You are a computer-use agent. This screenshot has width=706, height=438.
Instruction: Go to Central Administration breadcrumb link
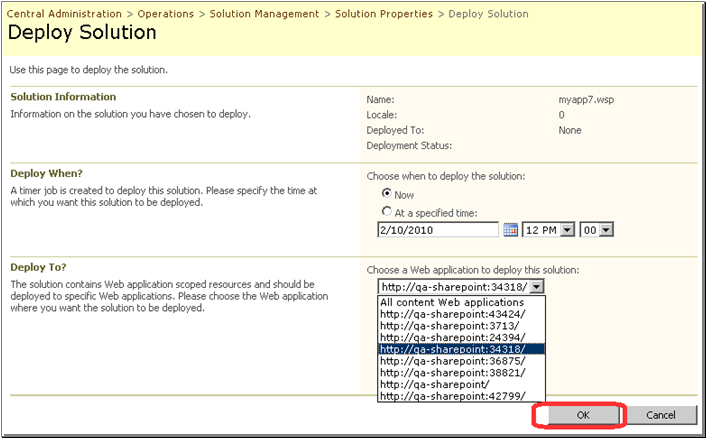tap(64, 14)
